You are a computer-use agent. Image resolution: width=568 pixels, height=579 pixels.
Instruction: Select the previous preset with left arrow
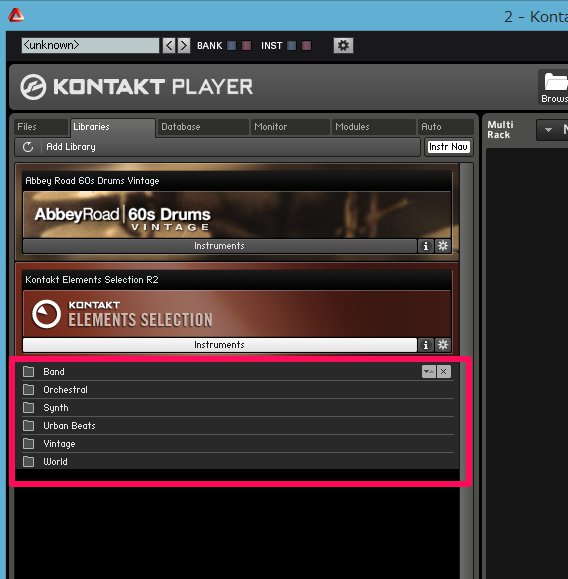pyautogui.click(x=169, y=45)
